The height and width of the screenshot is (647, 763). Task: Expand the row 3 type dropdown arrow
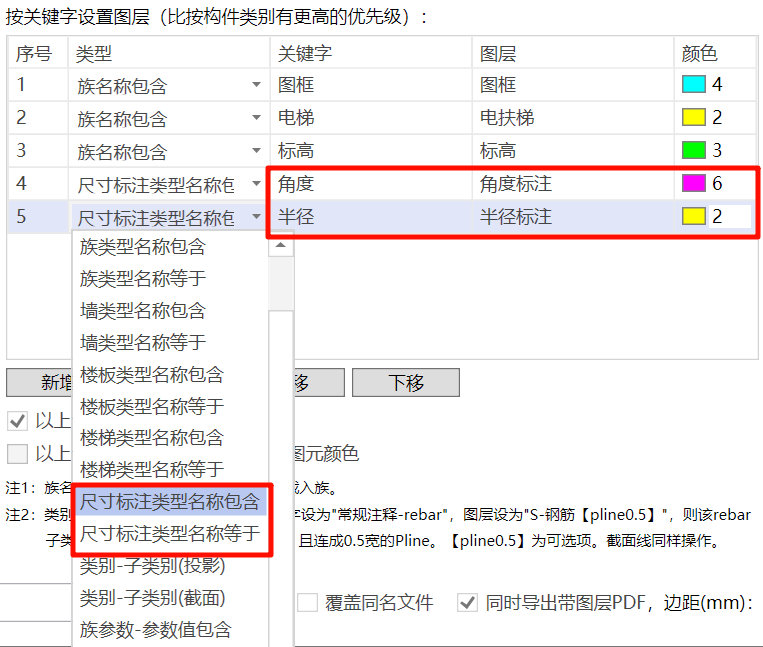click(x=256, y=152)
